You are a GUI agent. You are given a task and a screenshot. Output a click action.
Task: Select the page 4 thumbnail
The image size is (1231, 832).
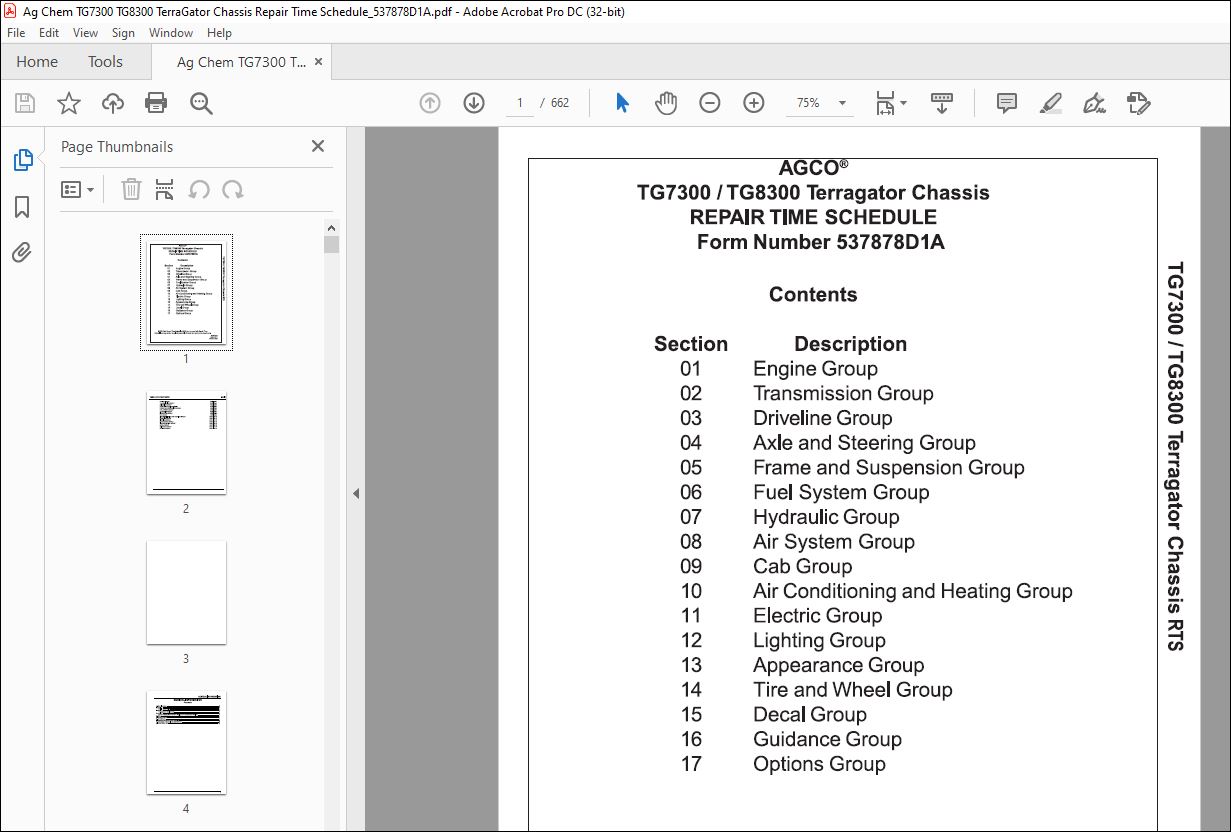[x=186, y=742]
